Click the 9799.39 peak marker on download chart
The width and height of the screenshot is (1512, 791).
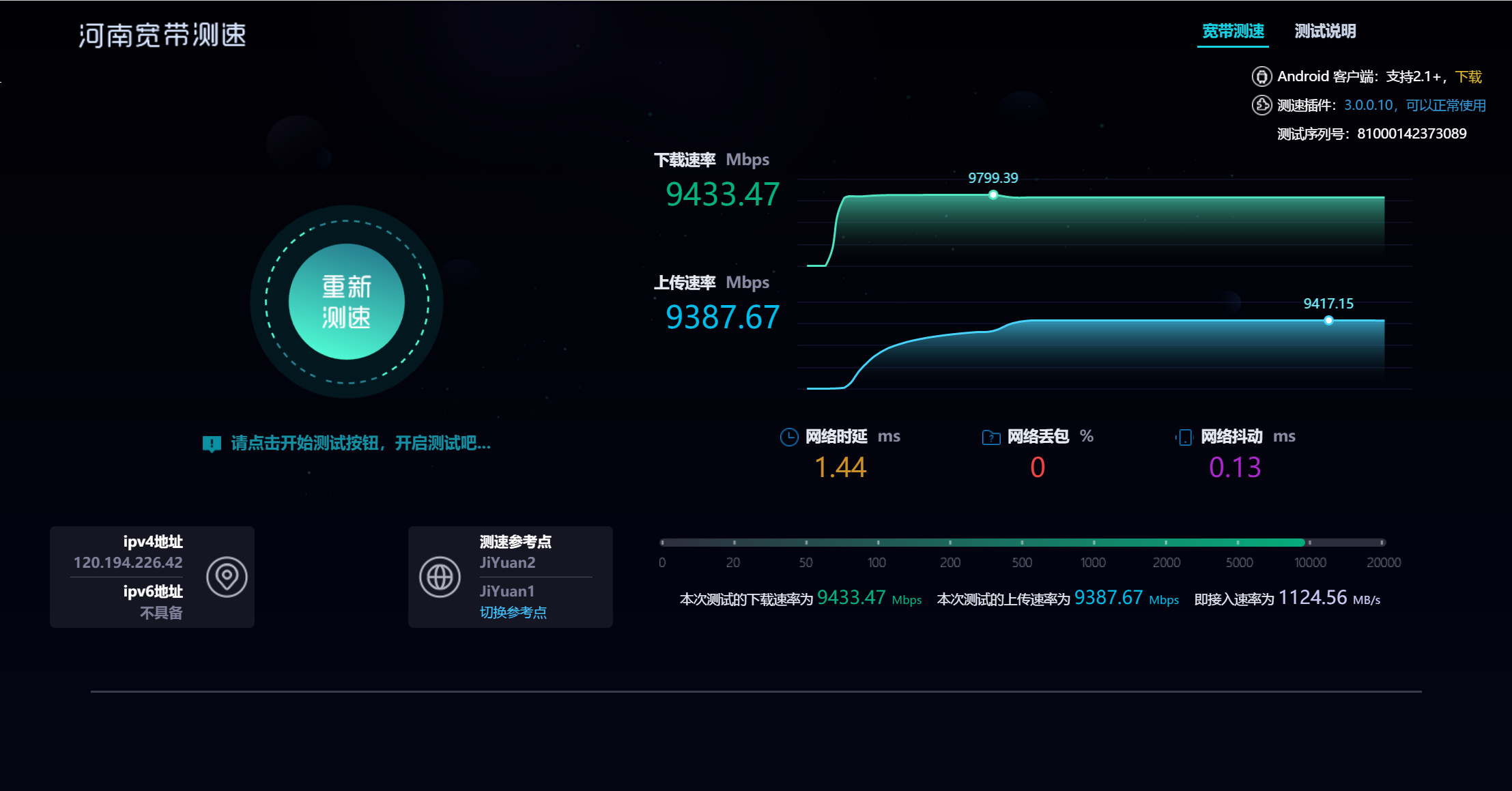[x=993, y=195]
